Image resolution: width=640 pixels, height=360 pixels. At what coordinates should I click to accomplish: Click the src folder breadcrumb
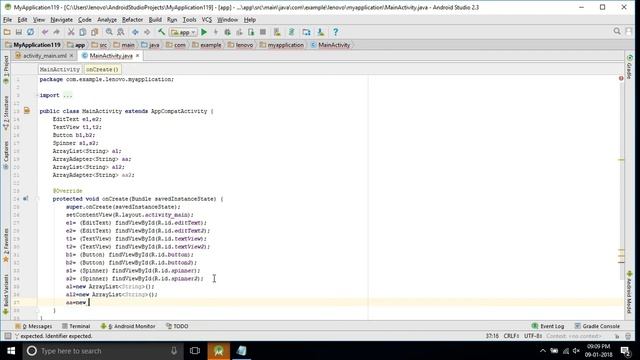[99, 45]
